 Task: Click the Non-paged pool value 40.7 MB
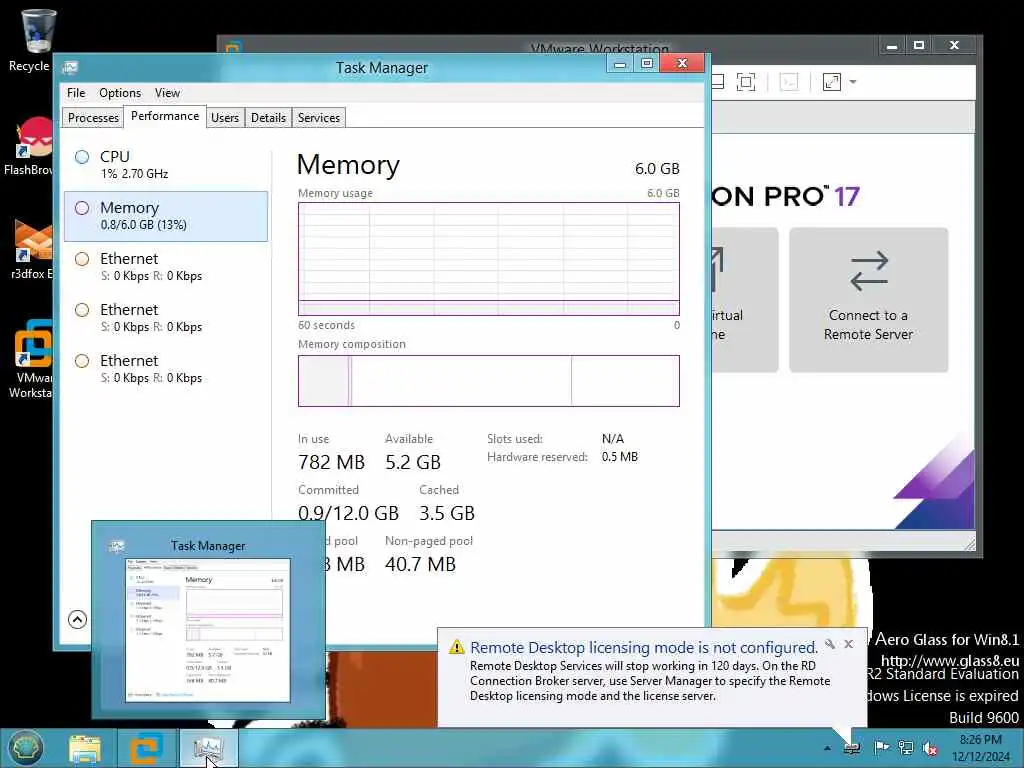click(420, 564)
